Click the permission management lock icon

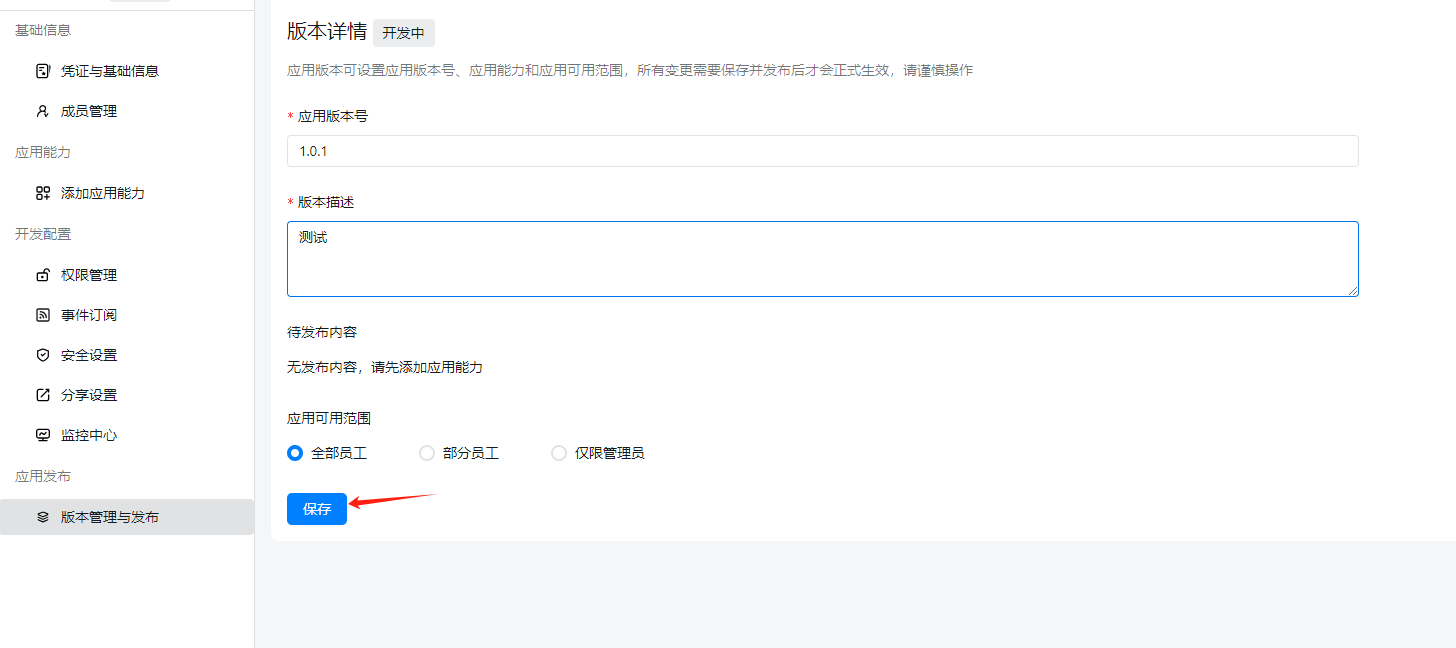[43, 275]
